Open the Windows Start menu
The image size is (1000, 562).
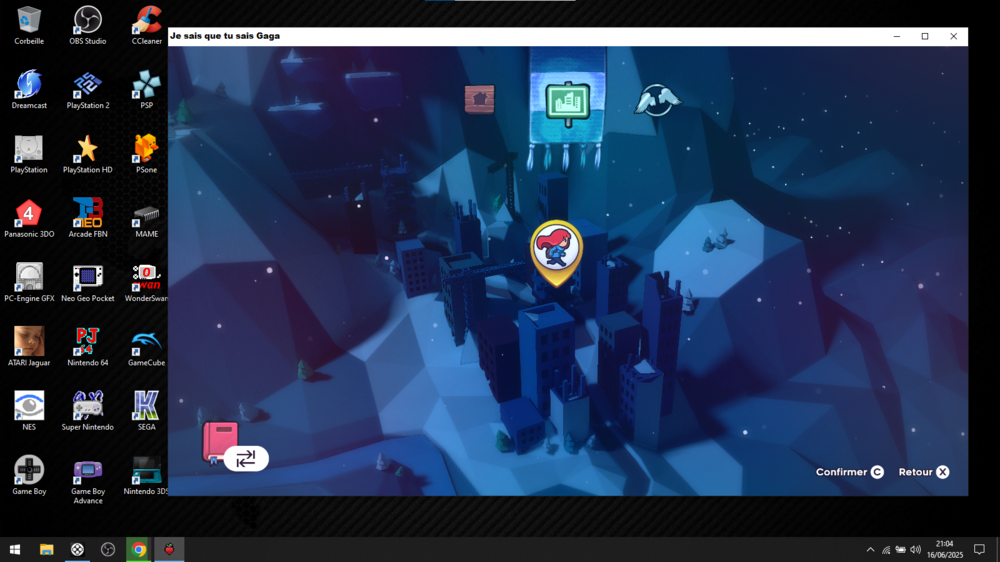click(x=15, y=550)
